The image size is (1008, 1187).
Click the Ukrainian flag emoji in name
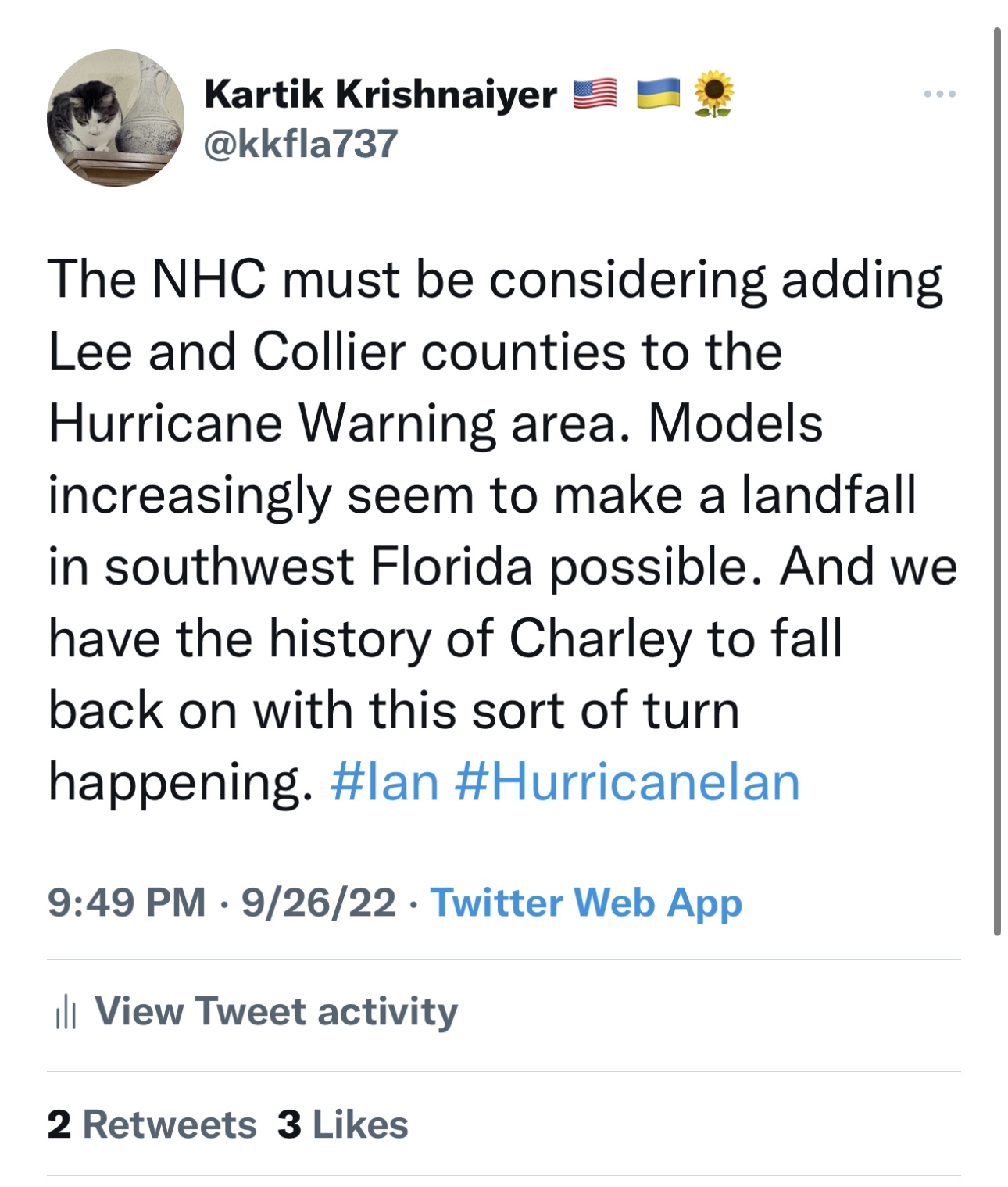[658, 95]
